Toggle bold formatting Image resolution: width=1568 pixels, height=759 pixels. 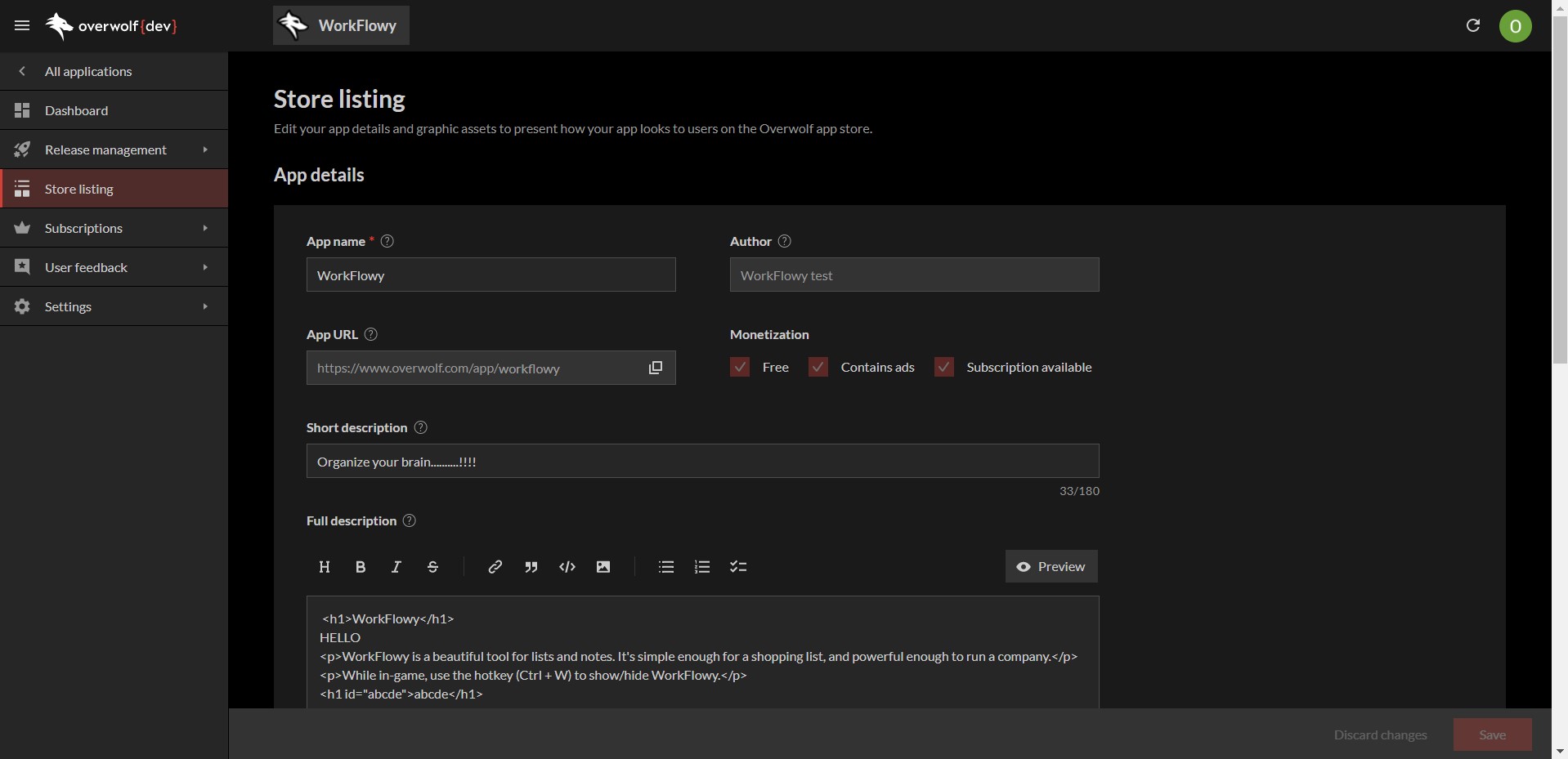(361, 567)
